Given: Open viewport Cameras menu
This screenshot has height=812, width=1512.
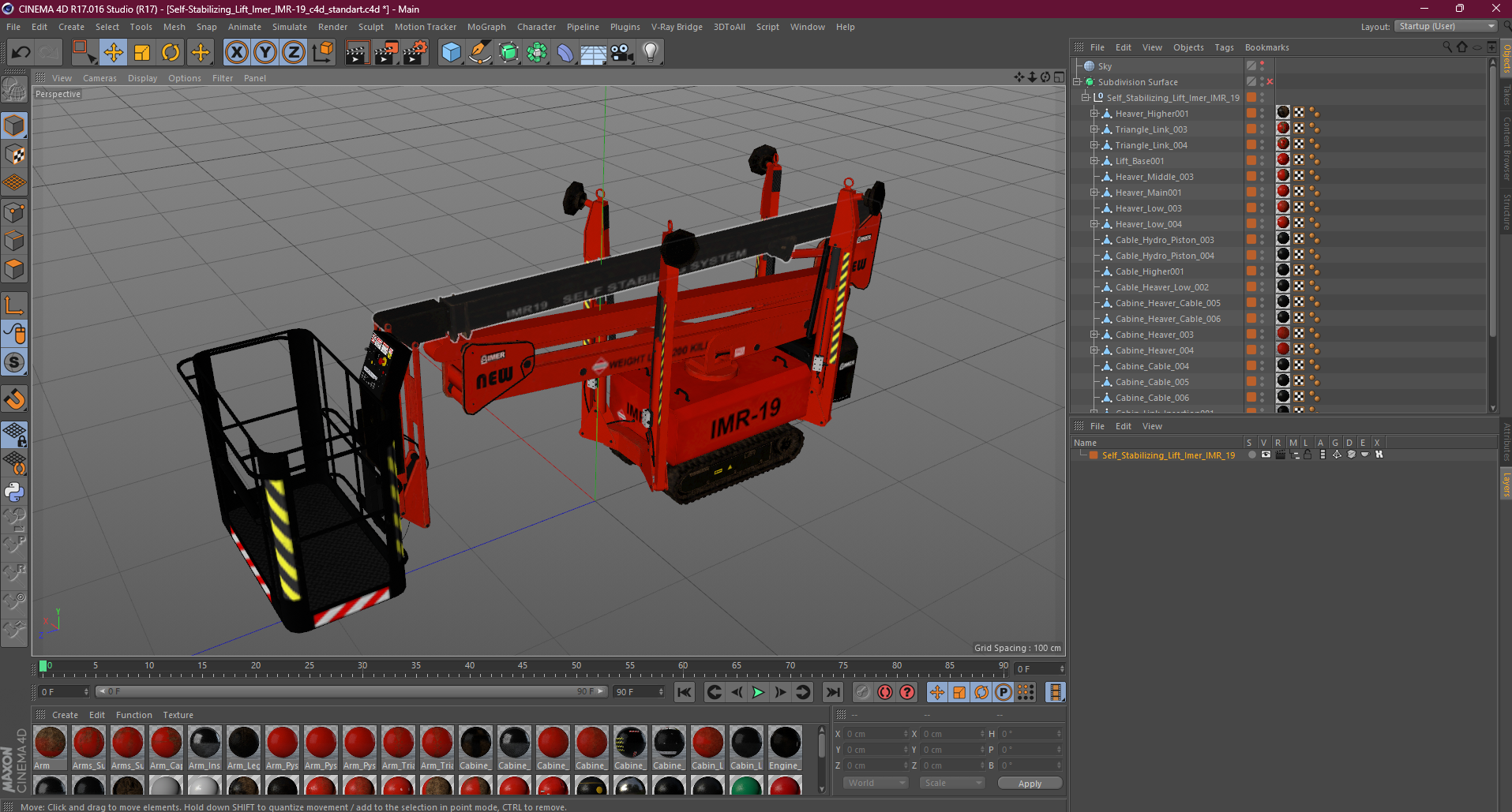Looking at the screenshot, I should [99, 78].
